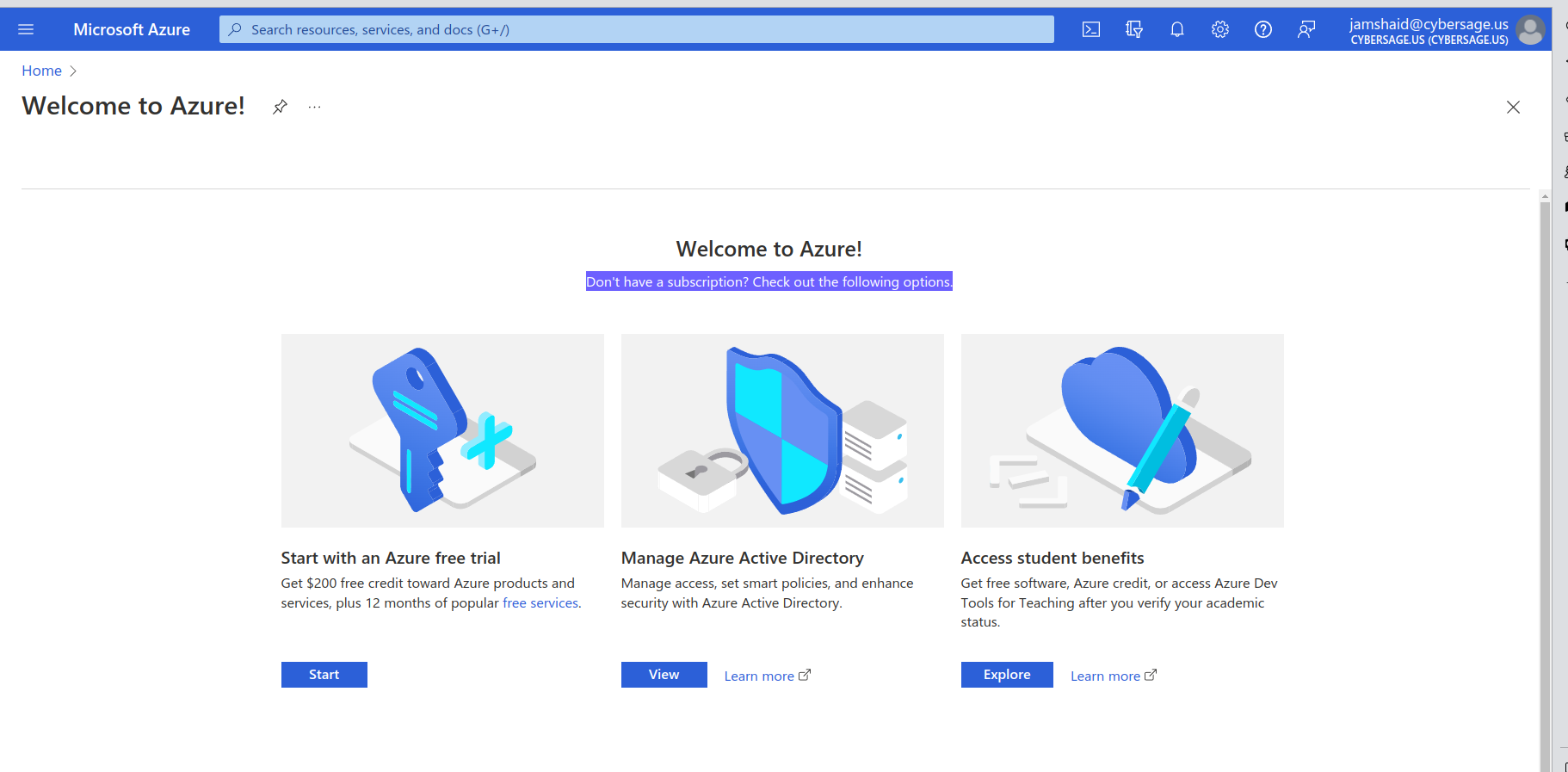
Task: Open the more options ellipsis
Action: coord(315,107)
